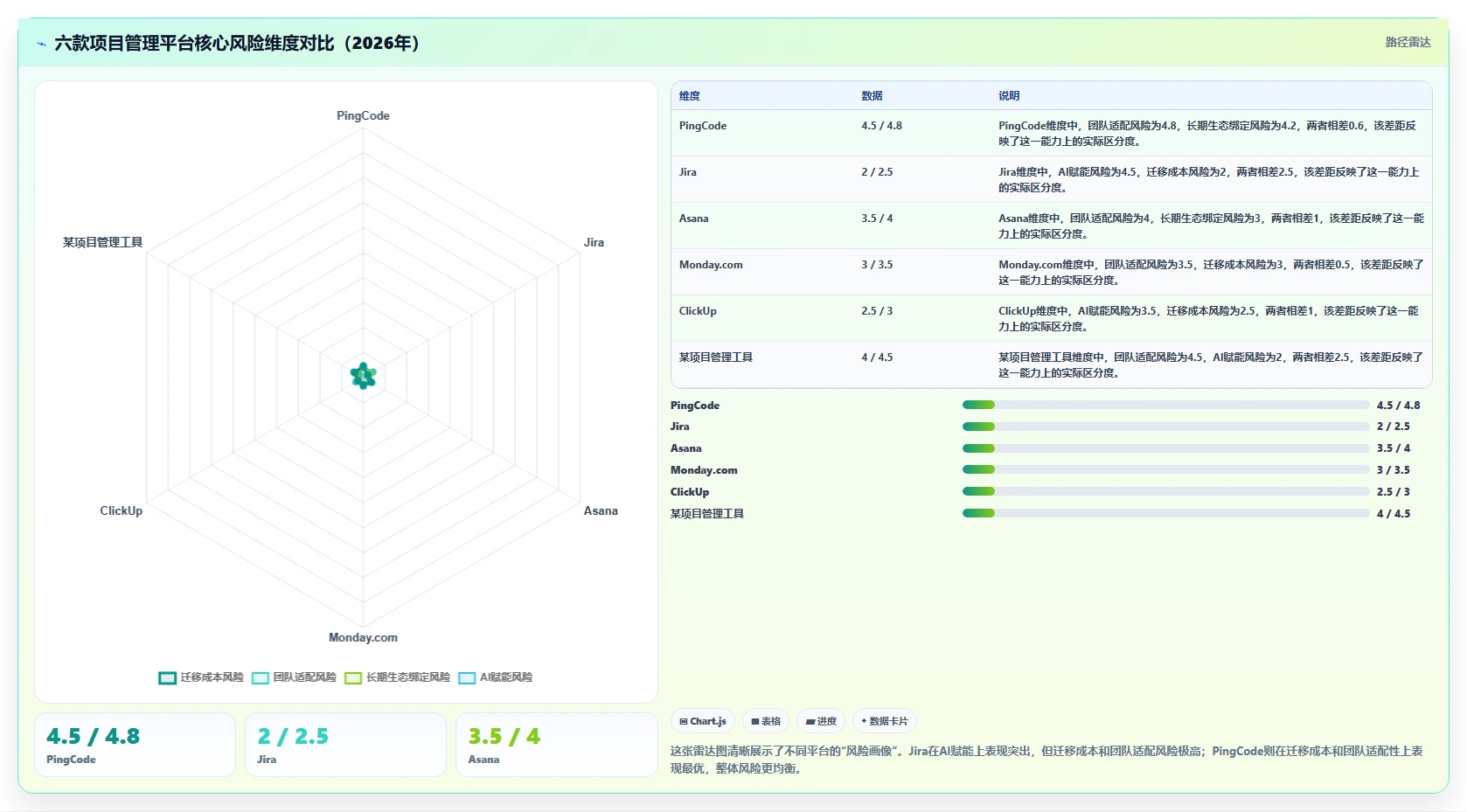
Task: Toggle the 迁移成本风险 legend swatch
Action: point(167,677)
